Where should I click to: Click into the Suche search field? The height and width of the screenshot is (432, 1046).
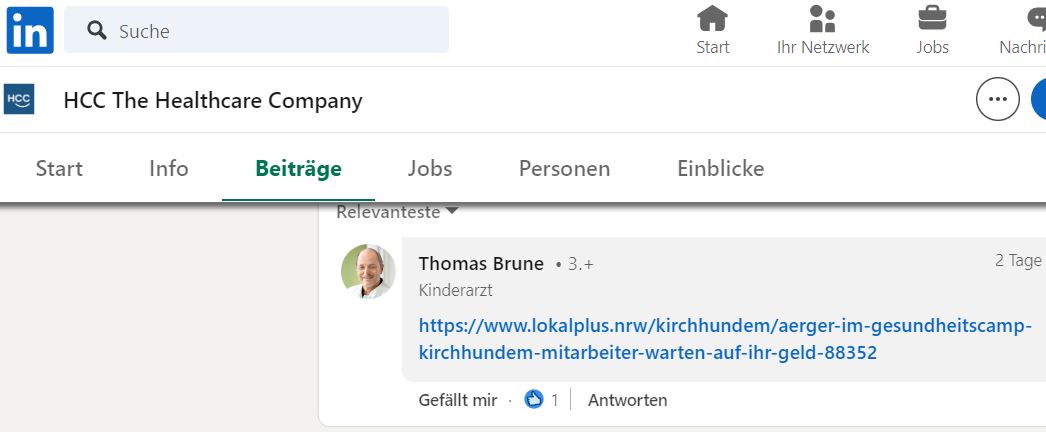270,31
